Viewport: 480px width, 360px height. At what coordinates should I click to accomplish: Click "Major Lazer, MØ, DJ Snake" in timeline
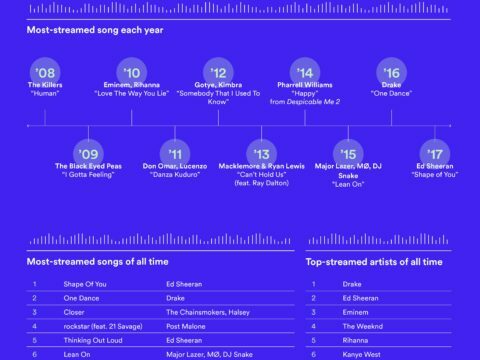click(348, 171)
